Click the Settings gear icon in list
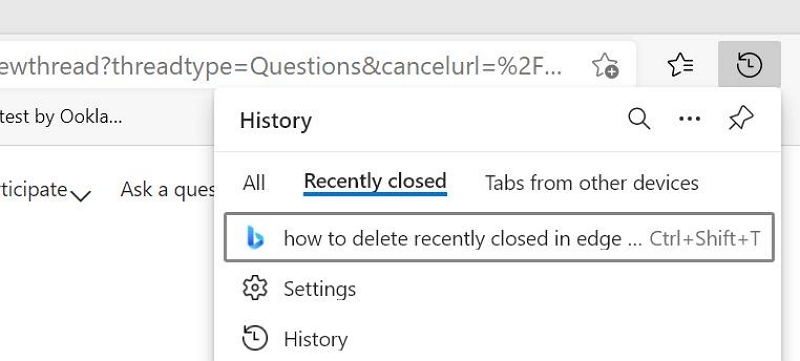 click(254, 289)
